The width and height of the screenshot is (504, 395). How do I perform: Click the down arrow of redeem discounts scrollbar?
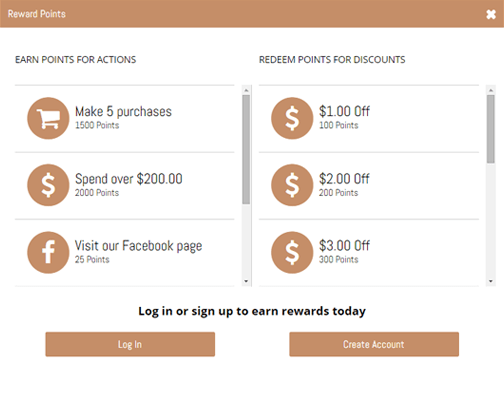coord(491,281)
